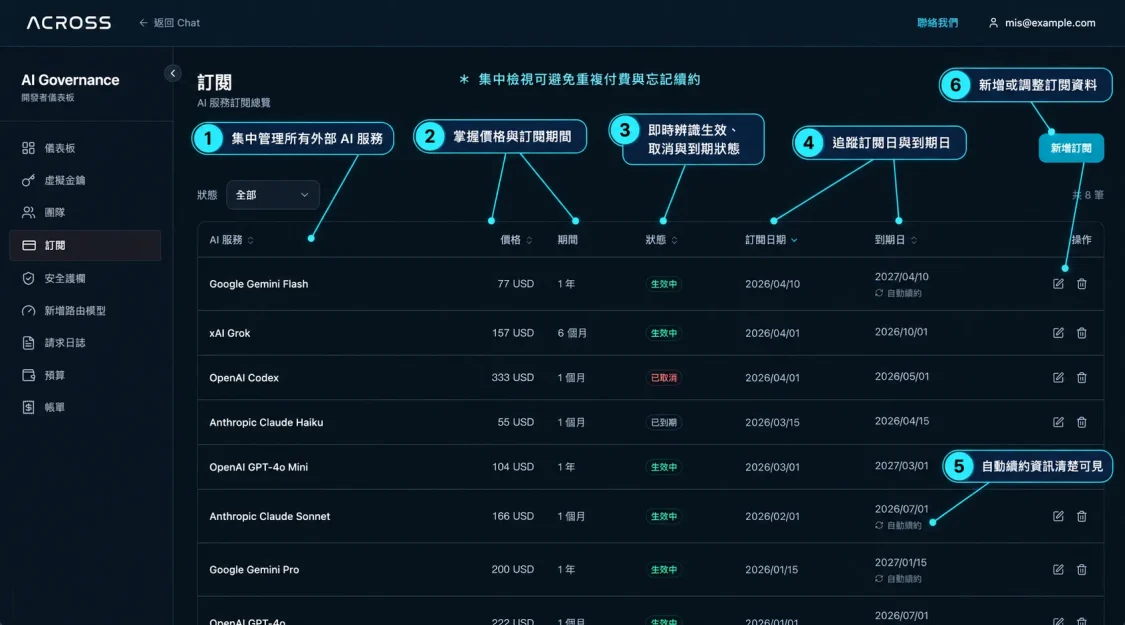This screenshot has width=1125, height=625.
Task: Delete the Anthropic Claude Sonnet subscription
Action: point(1081,516)
